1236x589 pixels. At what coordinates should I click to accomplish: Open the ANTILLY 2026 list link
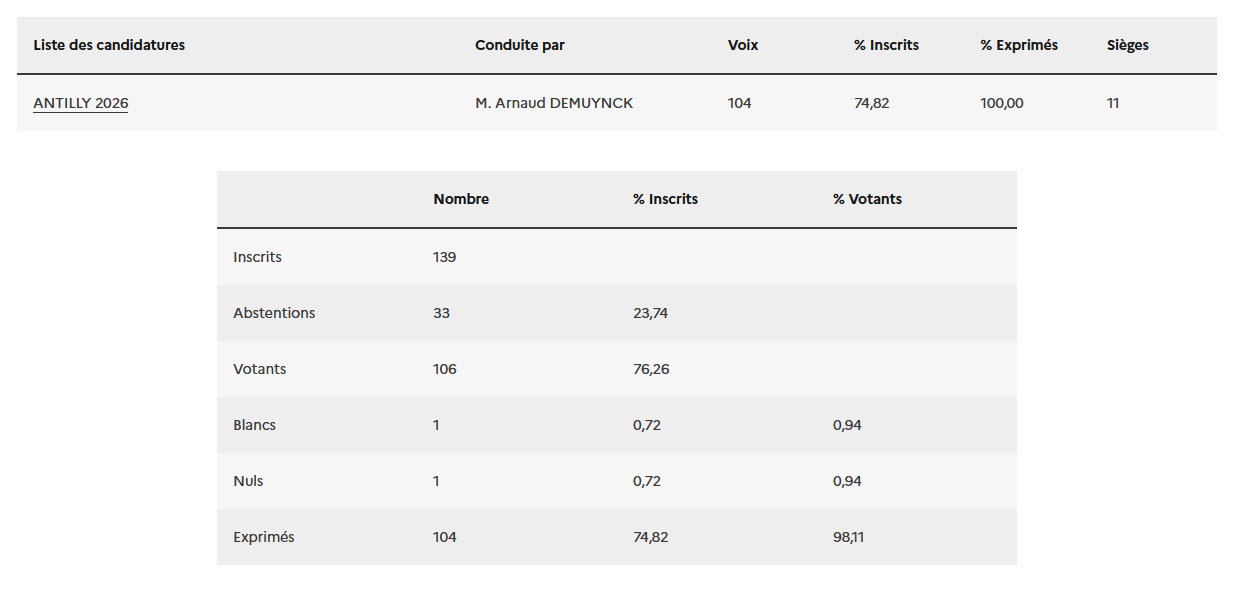pos(81,103)
